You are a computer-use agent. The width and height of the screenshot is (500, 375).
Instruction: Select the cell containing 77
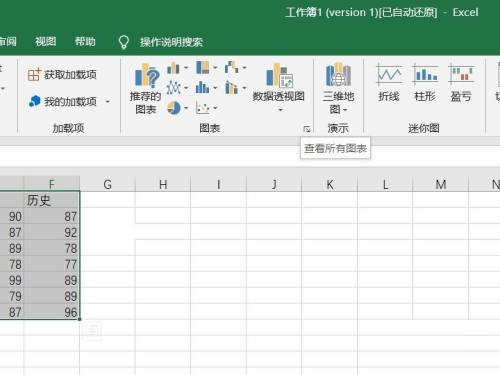coord(52,264)
